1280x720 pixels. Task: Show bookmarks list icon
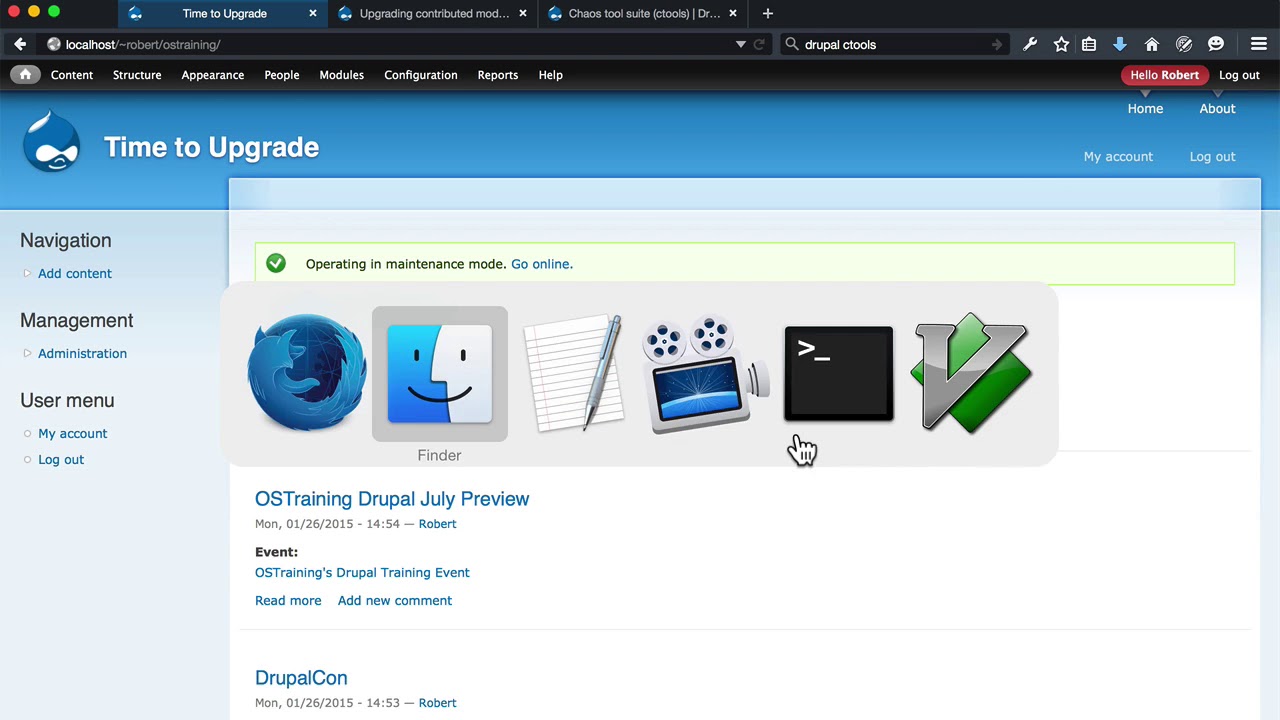[1089, 44]
